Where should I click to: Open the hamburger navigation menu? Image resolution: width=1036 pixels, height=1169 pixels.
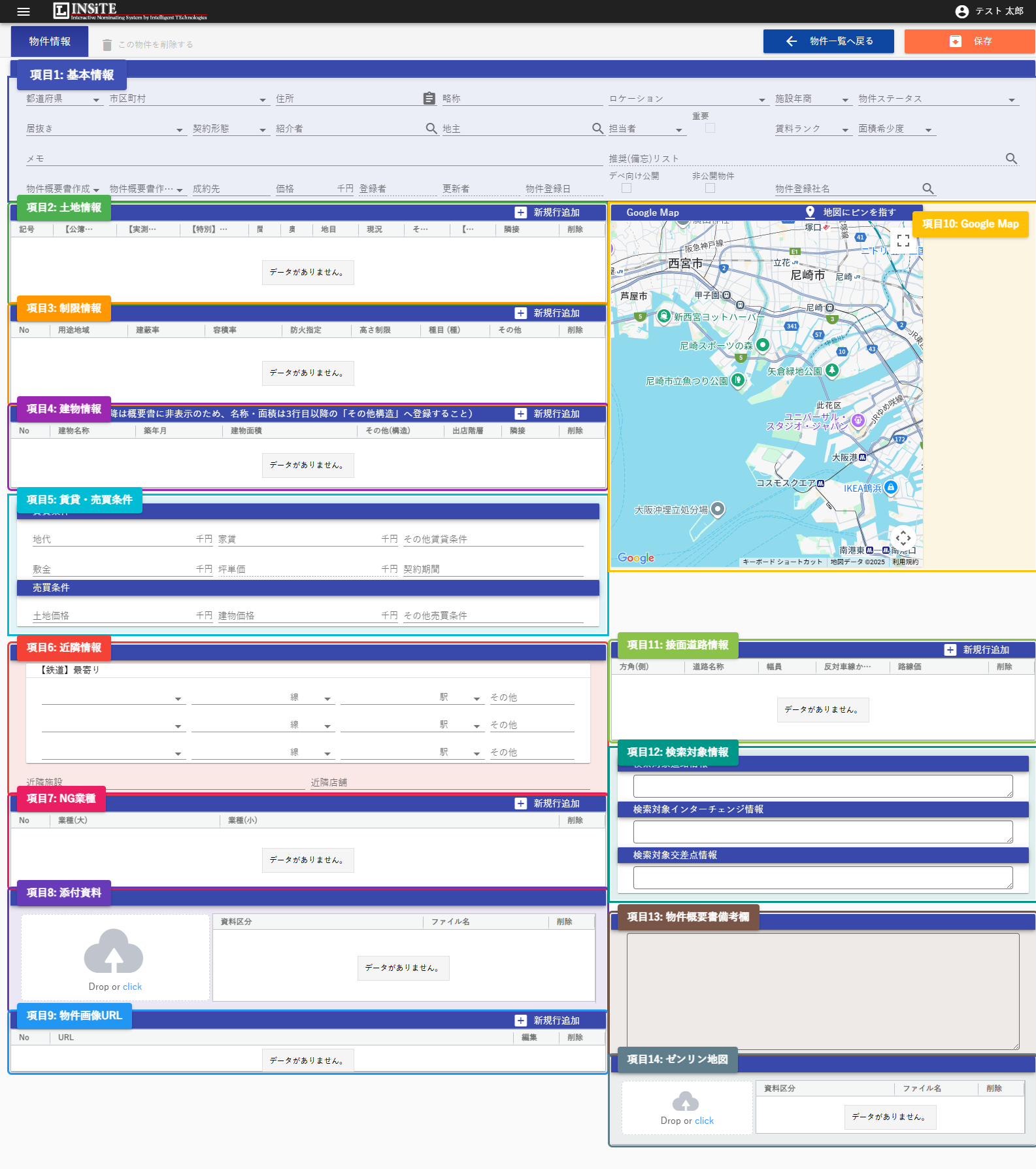24,11
